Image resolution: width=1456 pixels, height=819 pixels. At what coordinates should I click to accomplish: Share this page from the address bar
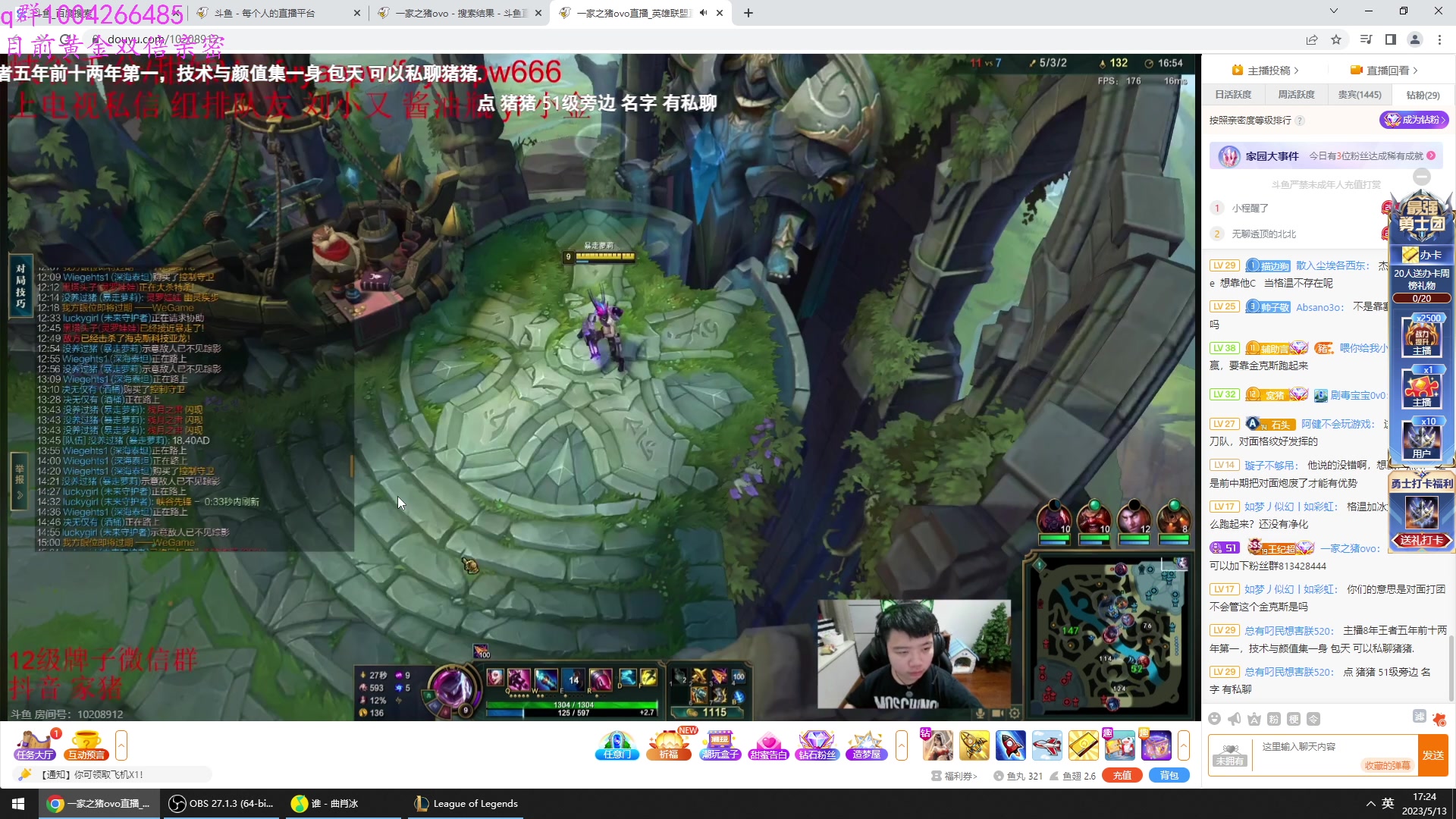[1312, 39]
